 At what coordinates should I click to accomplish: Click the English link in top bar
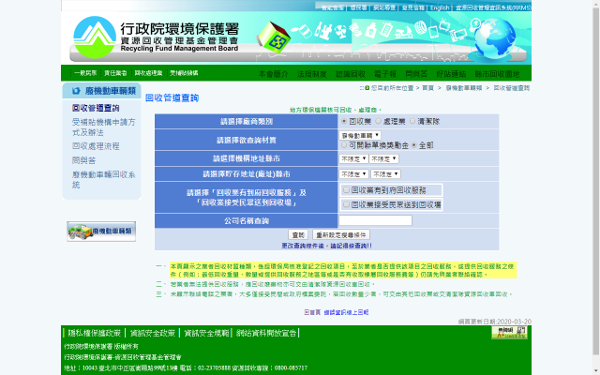pyautogui.click(x=439, y=7)
